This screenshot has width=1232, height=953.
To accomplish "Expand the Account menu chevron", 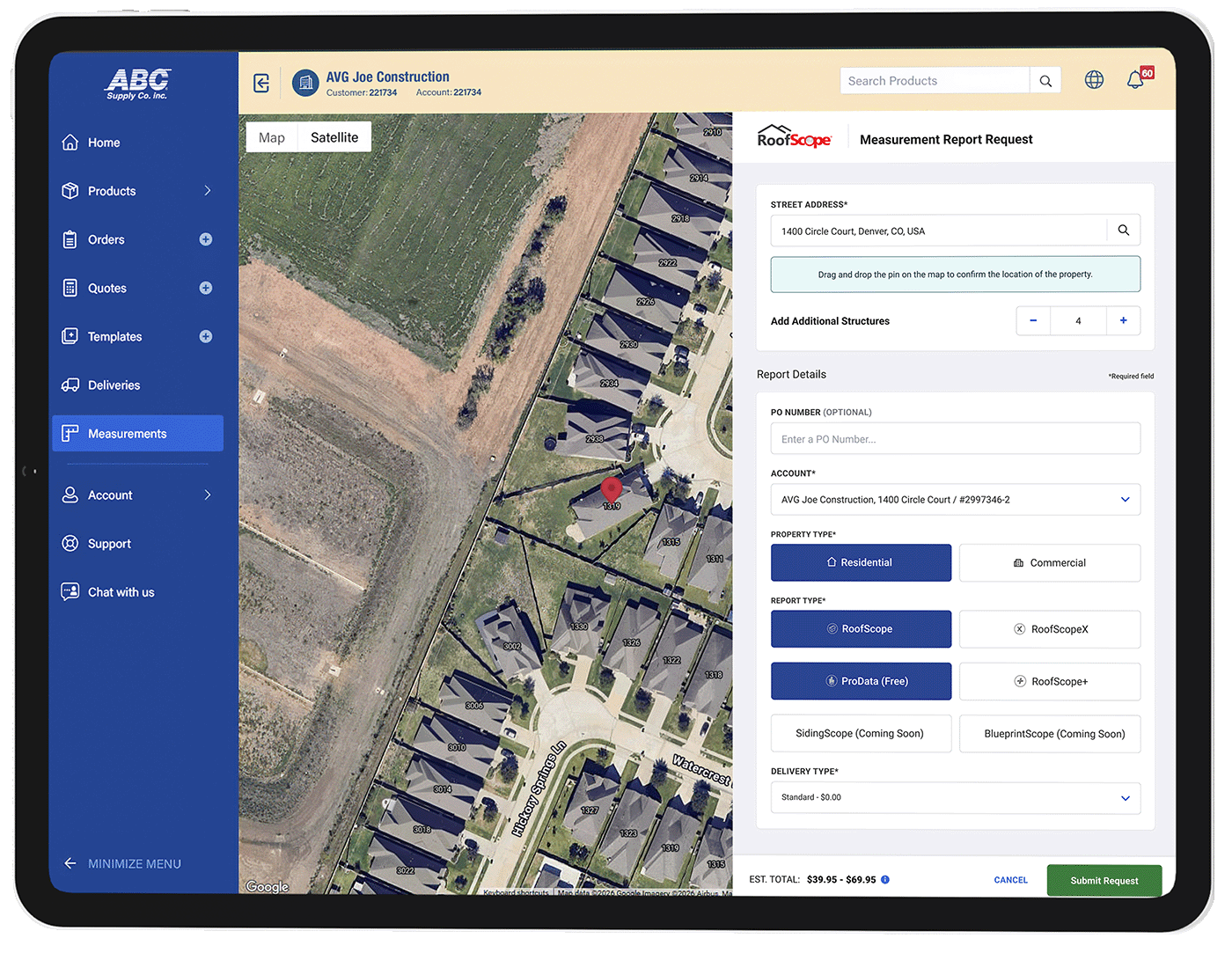I will point(208,495).
